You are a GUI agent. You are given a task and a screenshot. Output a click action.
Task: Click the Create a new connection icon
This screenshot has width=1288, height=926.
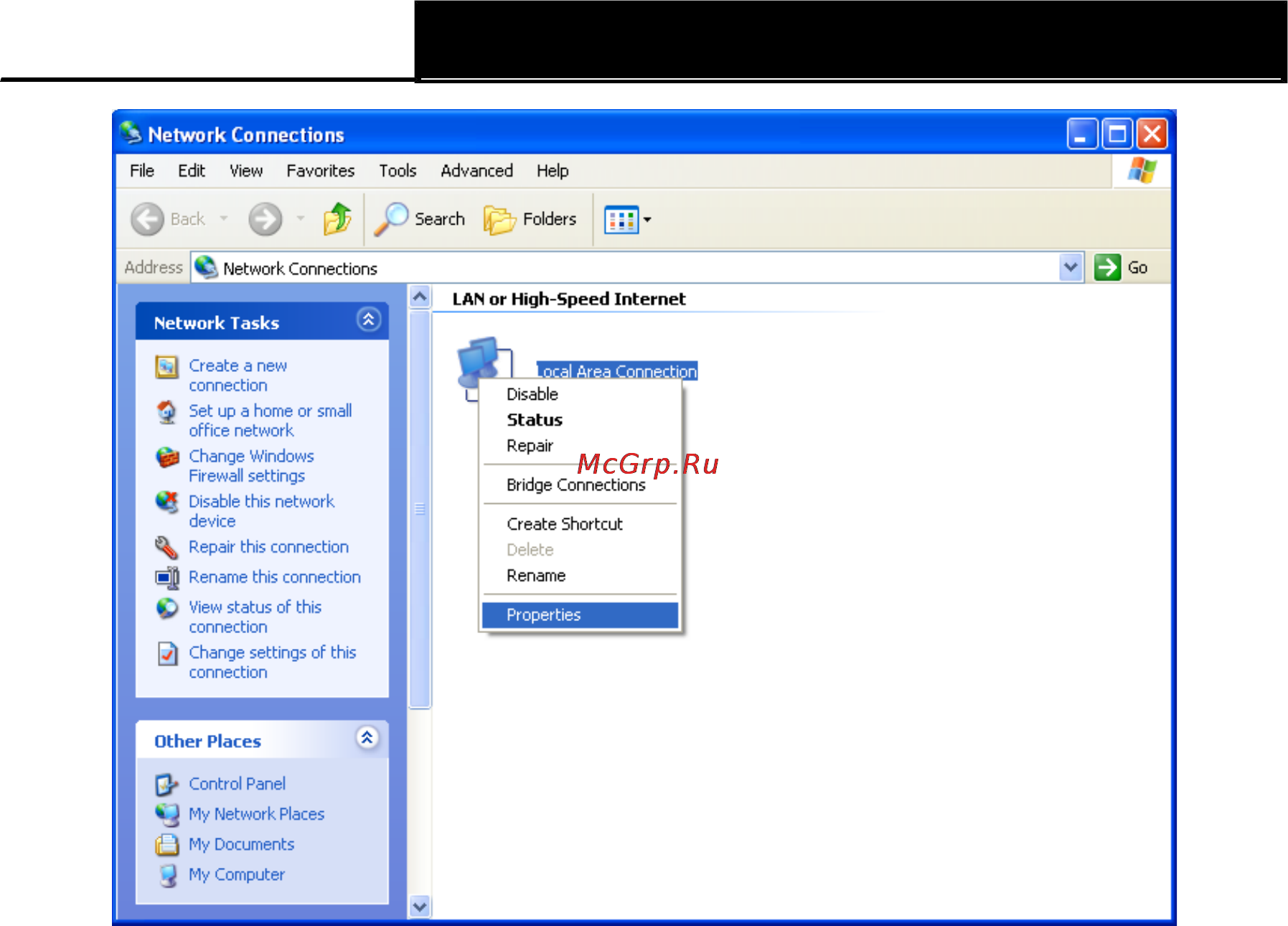coord(167,367)
